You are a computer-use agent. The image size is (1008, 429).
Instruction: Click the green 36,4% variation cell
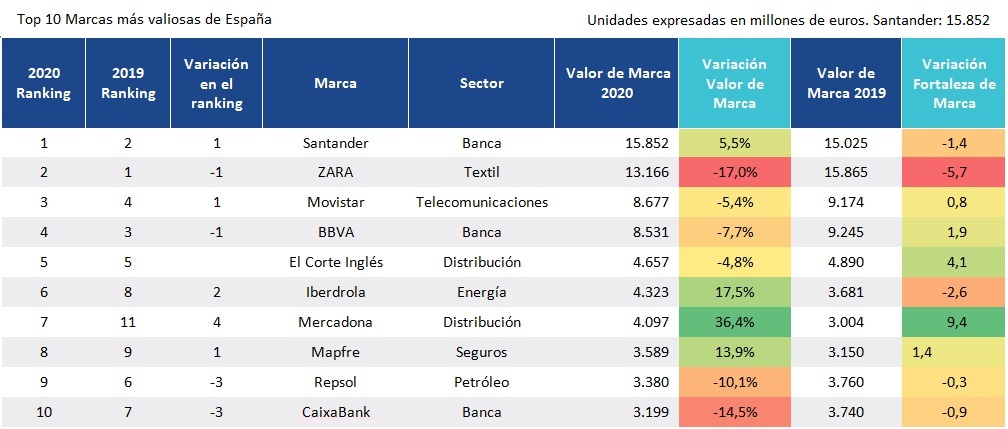[734, 322]
